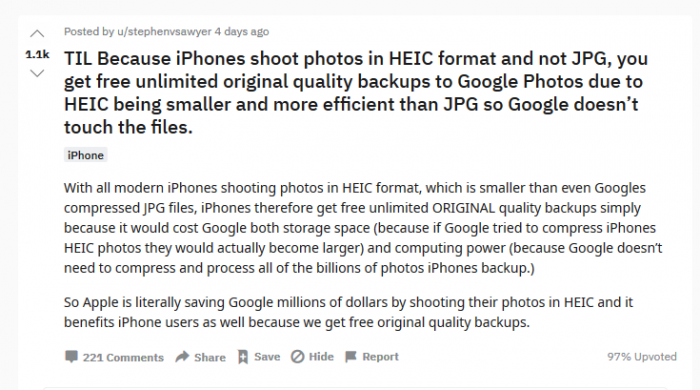This screenshot has height=390, width=700.
Task: Select the Share button label
Action: [x=210, y=357]
